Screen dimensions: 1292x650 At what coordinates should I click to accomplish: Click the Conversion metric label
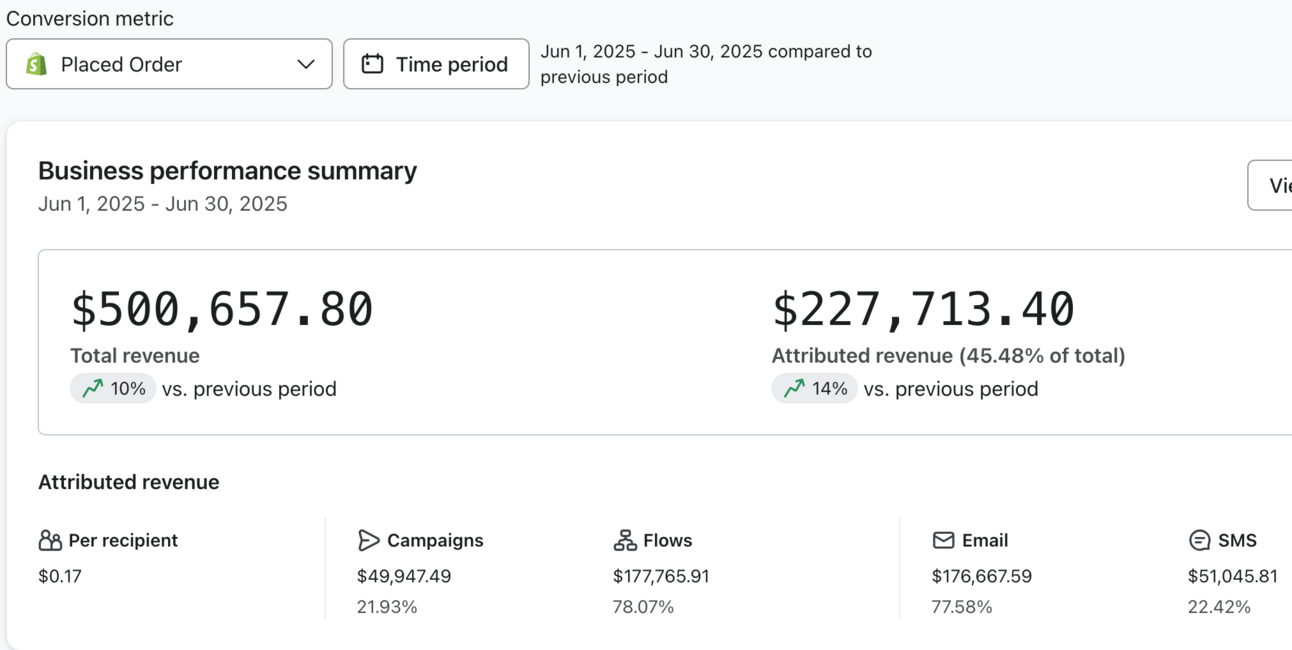coord(90,19)
